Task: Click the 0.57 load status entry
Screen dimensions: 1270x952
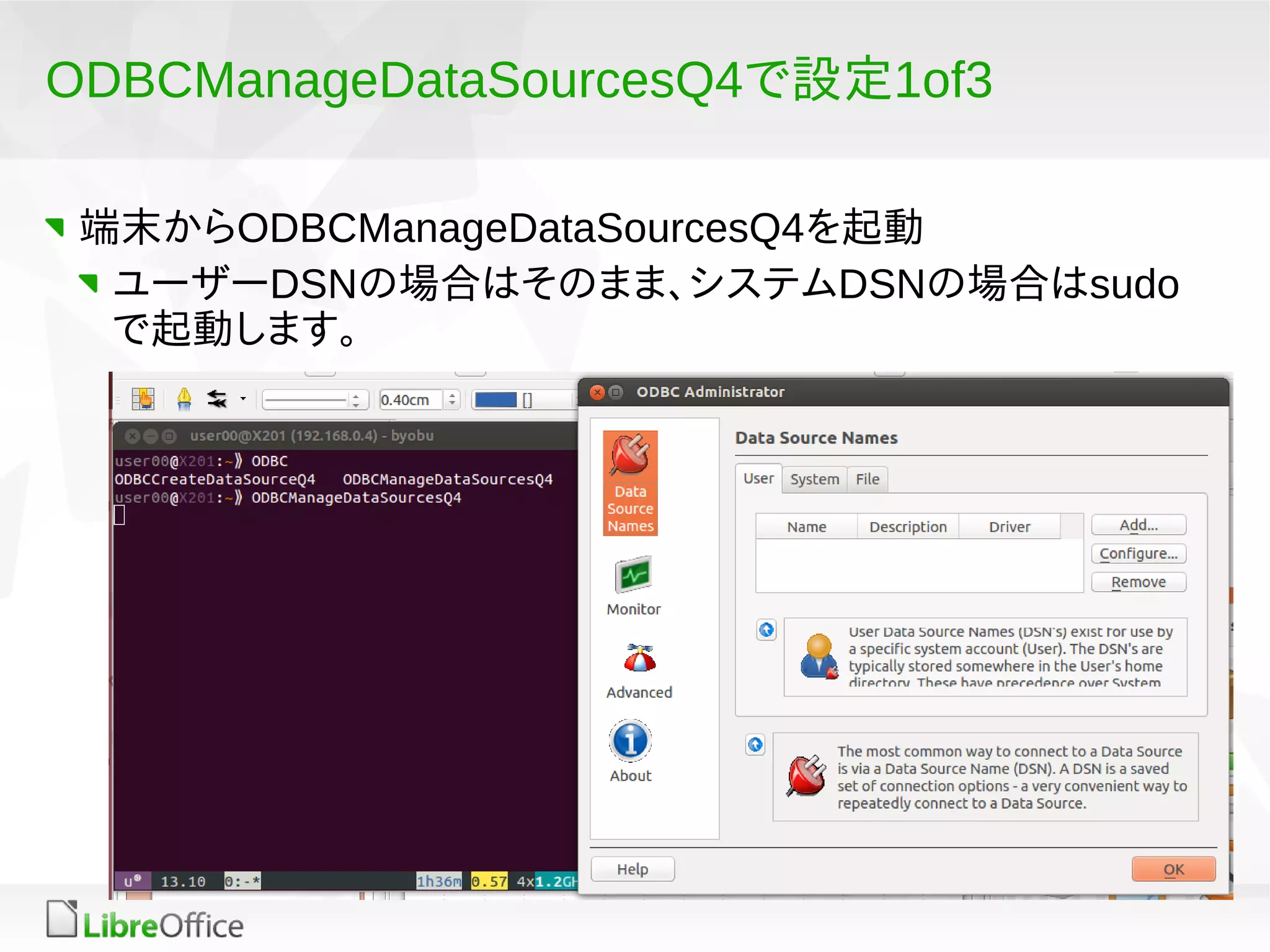Action: (489, 881)
